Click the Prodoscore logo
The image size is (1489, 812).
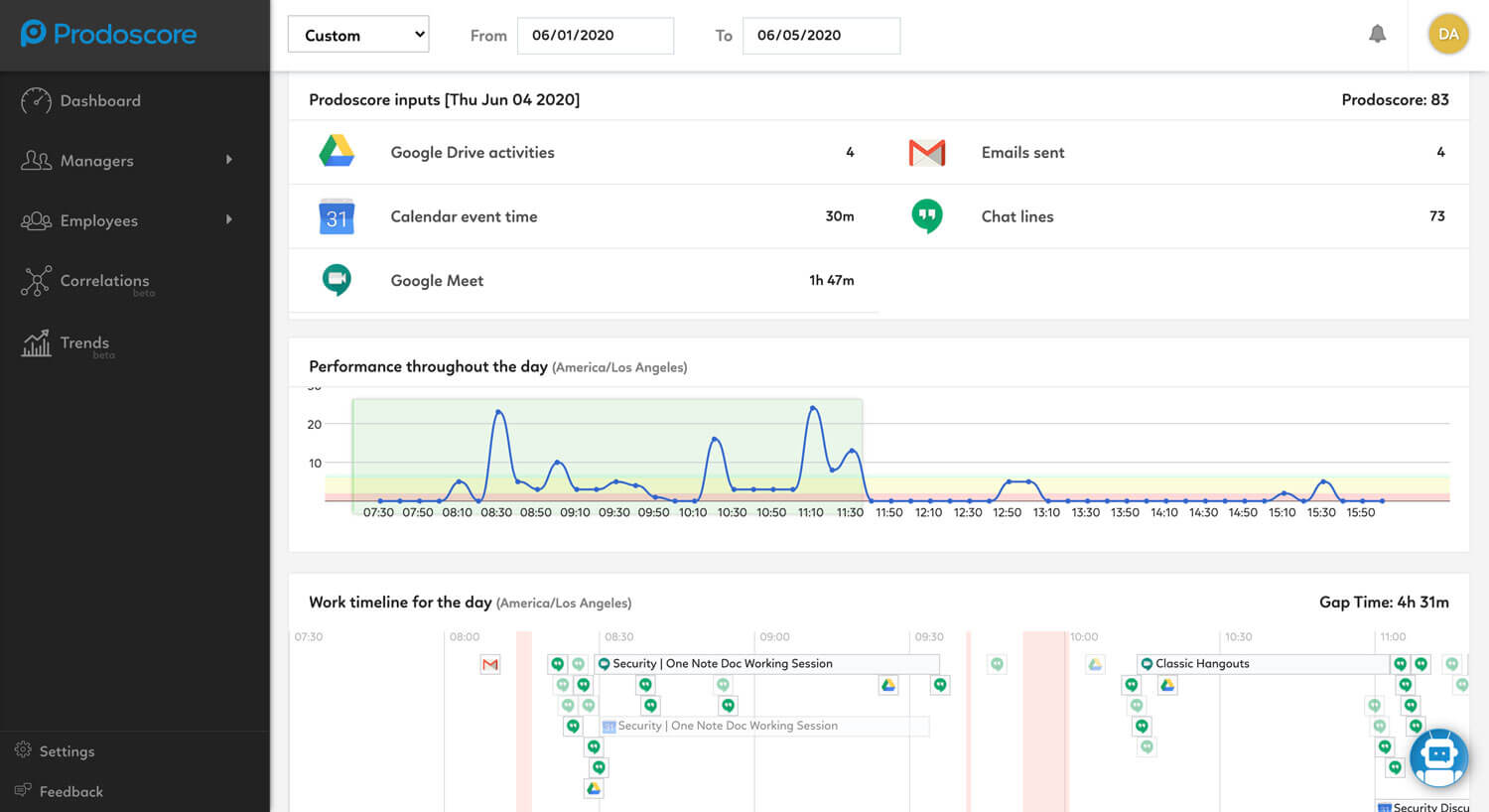click(108, 34)
